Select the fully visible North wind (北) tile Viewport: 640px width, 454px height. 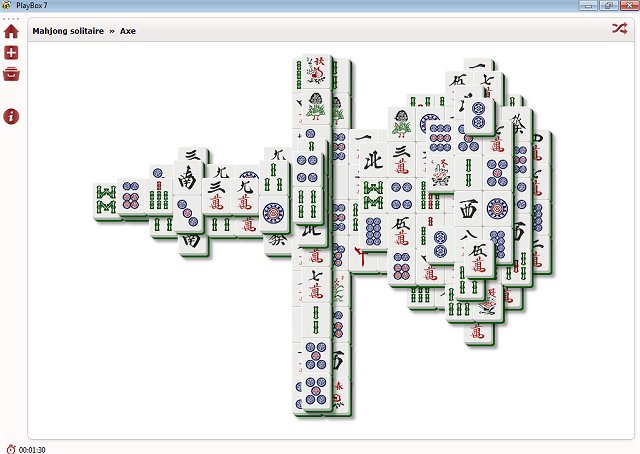click(373, 161)
